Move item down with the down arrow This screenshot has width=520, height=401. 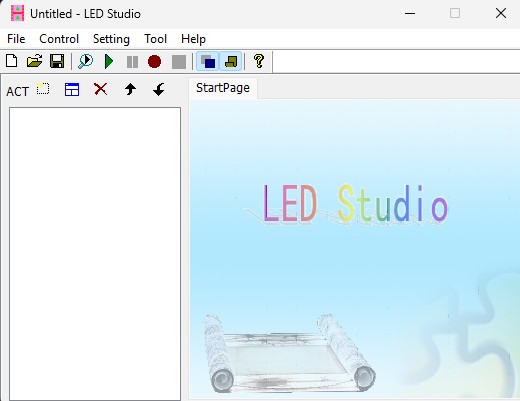point(159,89)
